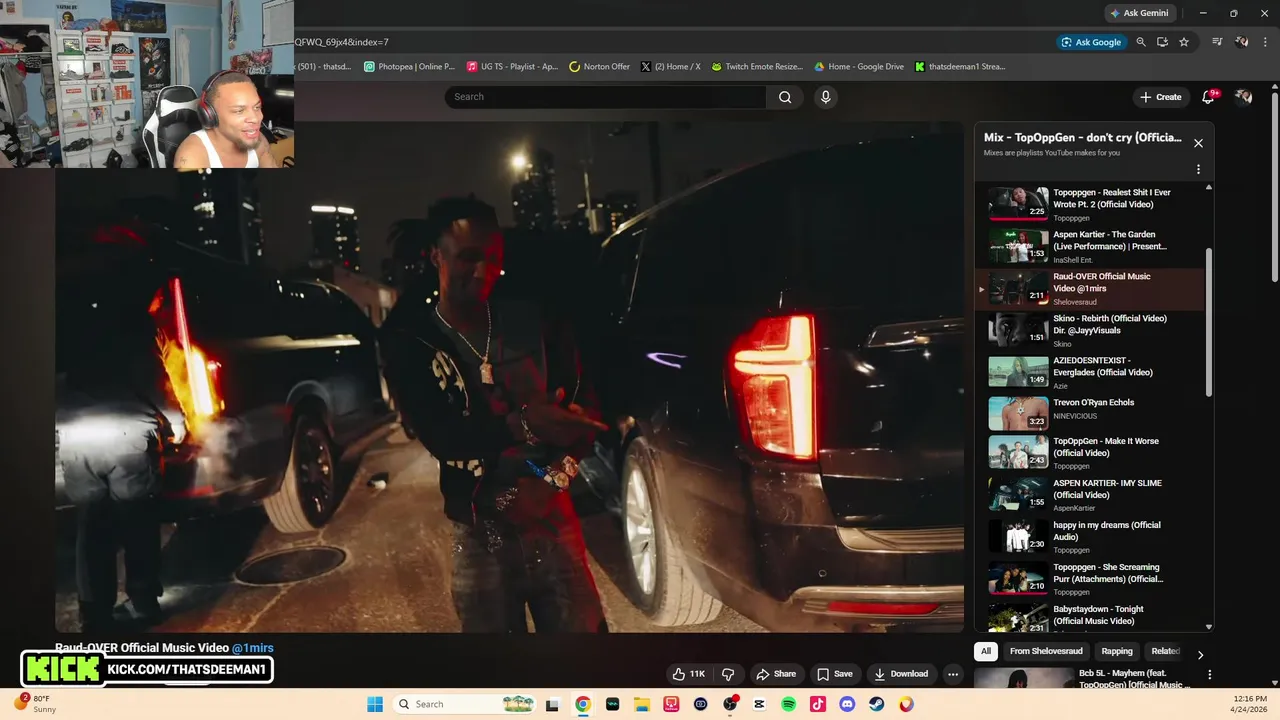Play Trevon O'Ryan Echols video

click(1090, 414)
